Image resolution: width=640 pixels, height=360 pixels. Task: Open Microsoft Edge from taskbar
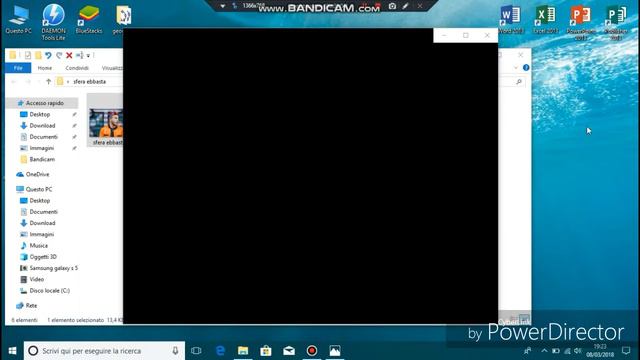[220, 351]
